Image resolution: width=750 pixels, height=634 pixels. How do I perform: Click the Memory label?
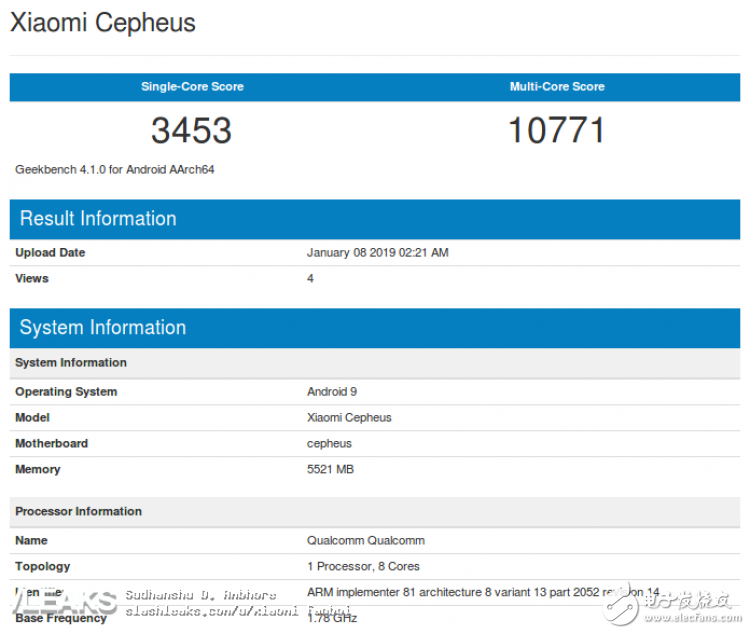38,469
